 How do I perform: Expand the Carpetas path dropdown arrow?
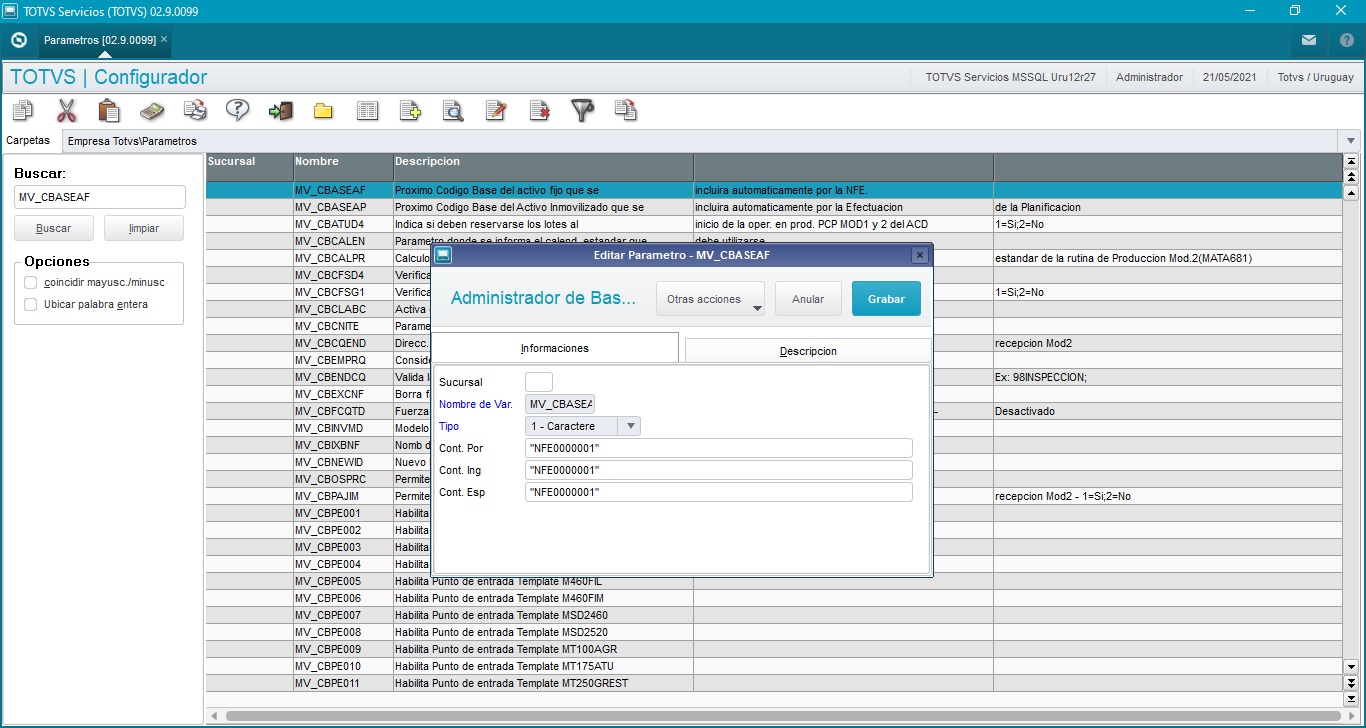point(1352,141)
